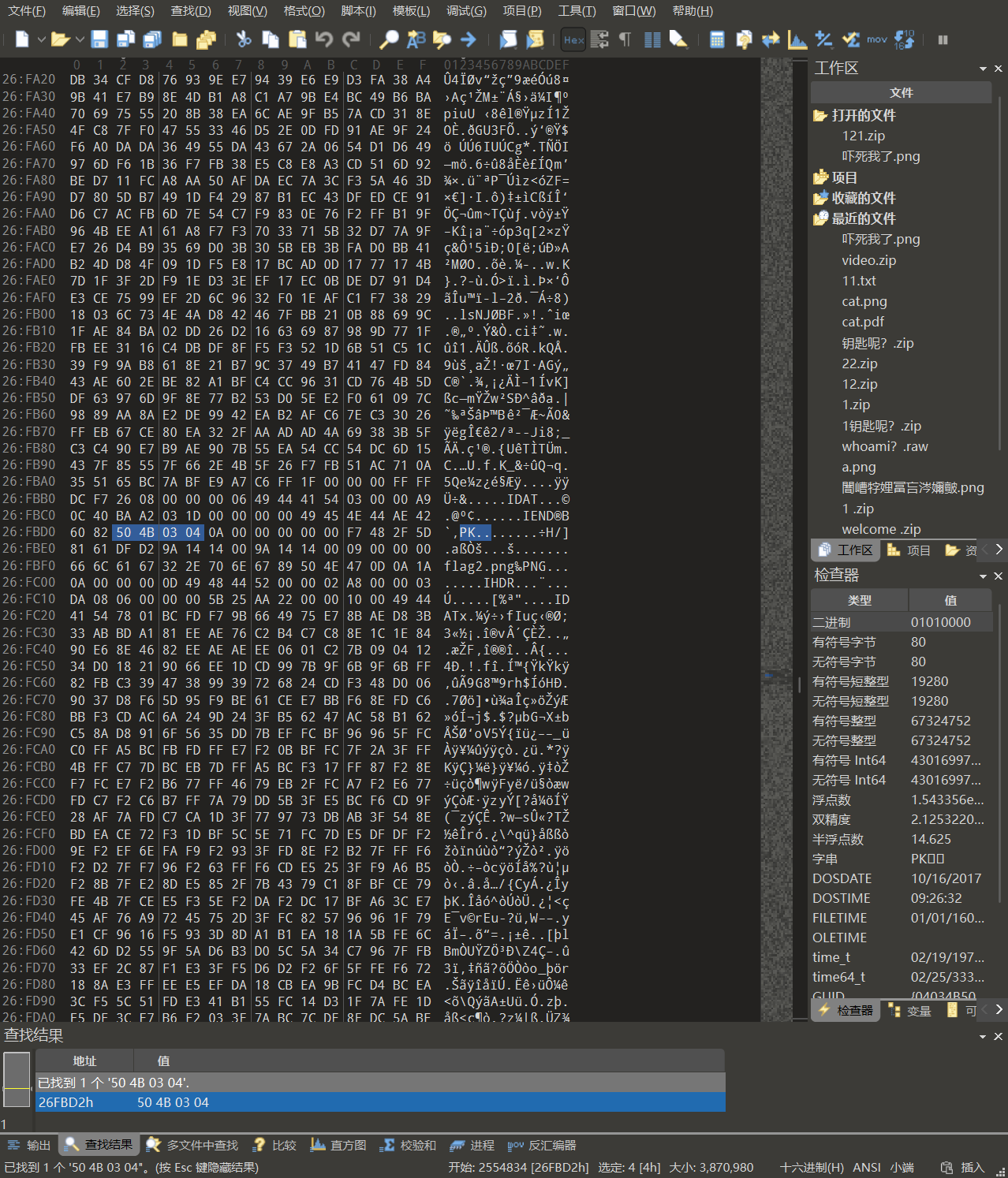This screenshot has width=1008, height=1178.
Task: Open the 工作区 panel options arrow
Action: 983,69
